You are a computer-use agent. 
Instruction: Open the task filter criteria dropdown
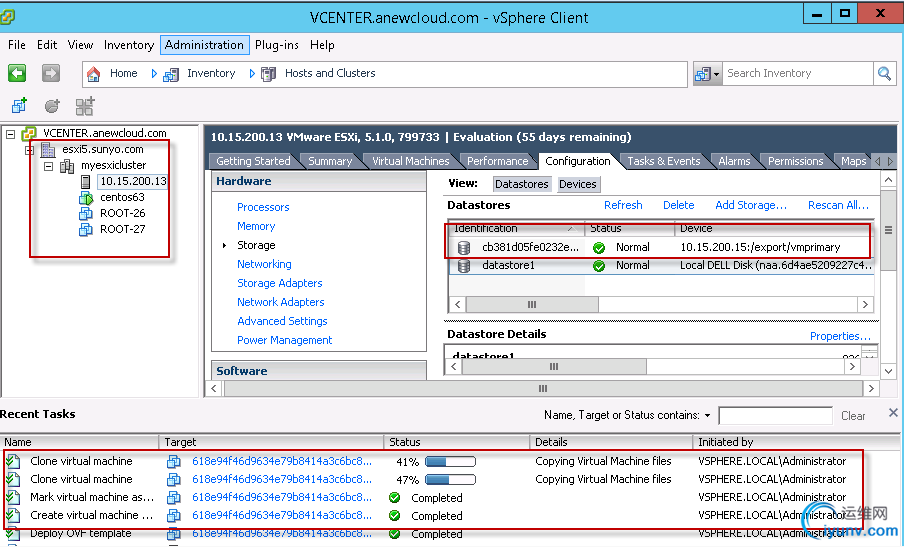(707, 415)
